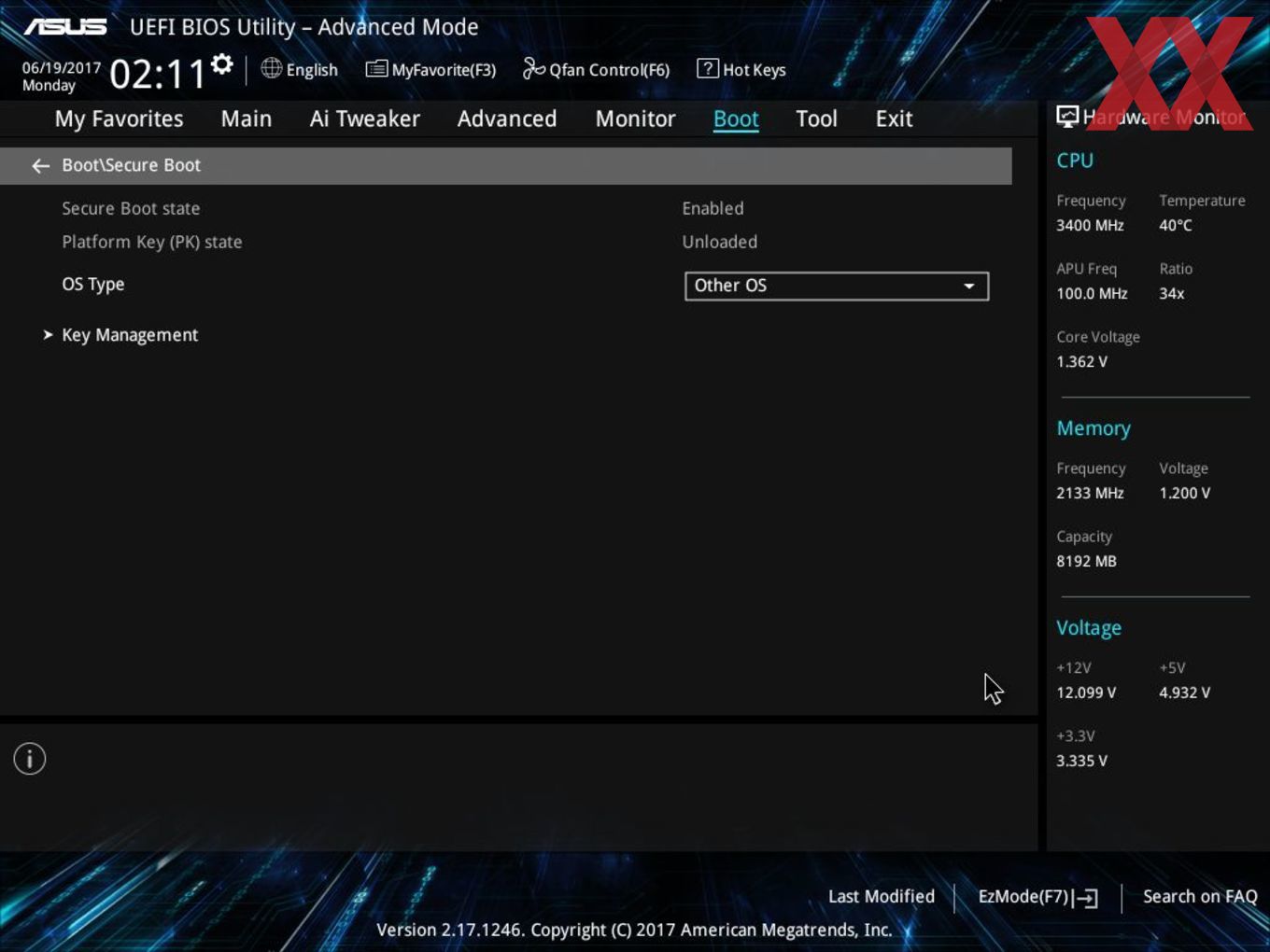Click the Memory section heading
This screenshot has height=952, width=1270.
click(x=1094, y=428)
